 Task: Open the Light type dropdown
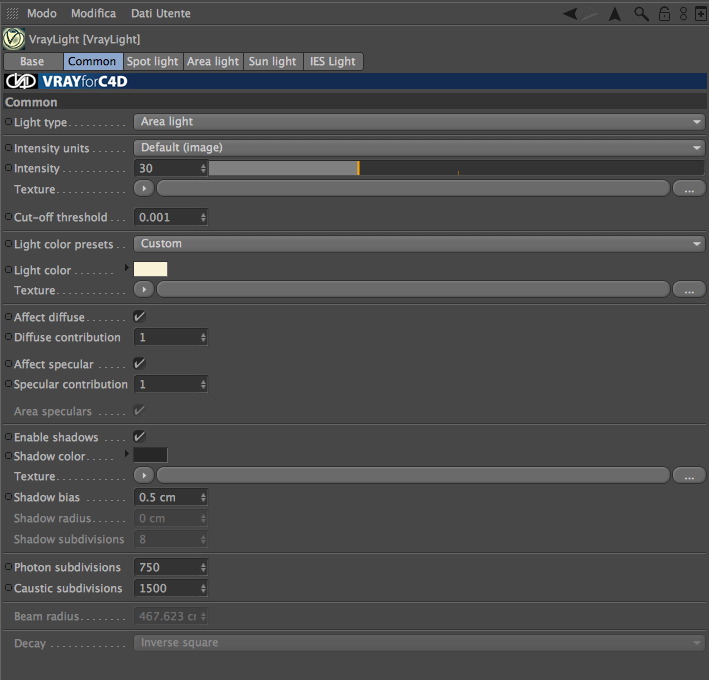[x=419, y=122]
